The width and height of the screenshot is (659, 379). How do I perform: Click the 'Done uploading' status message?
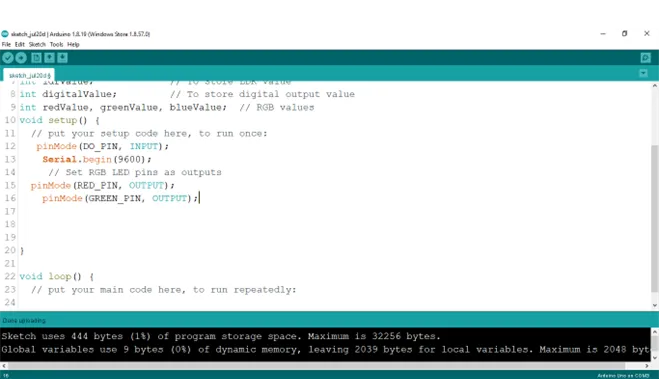tap(24, 321)
